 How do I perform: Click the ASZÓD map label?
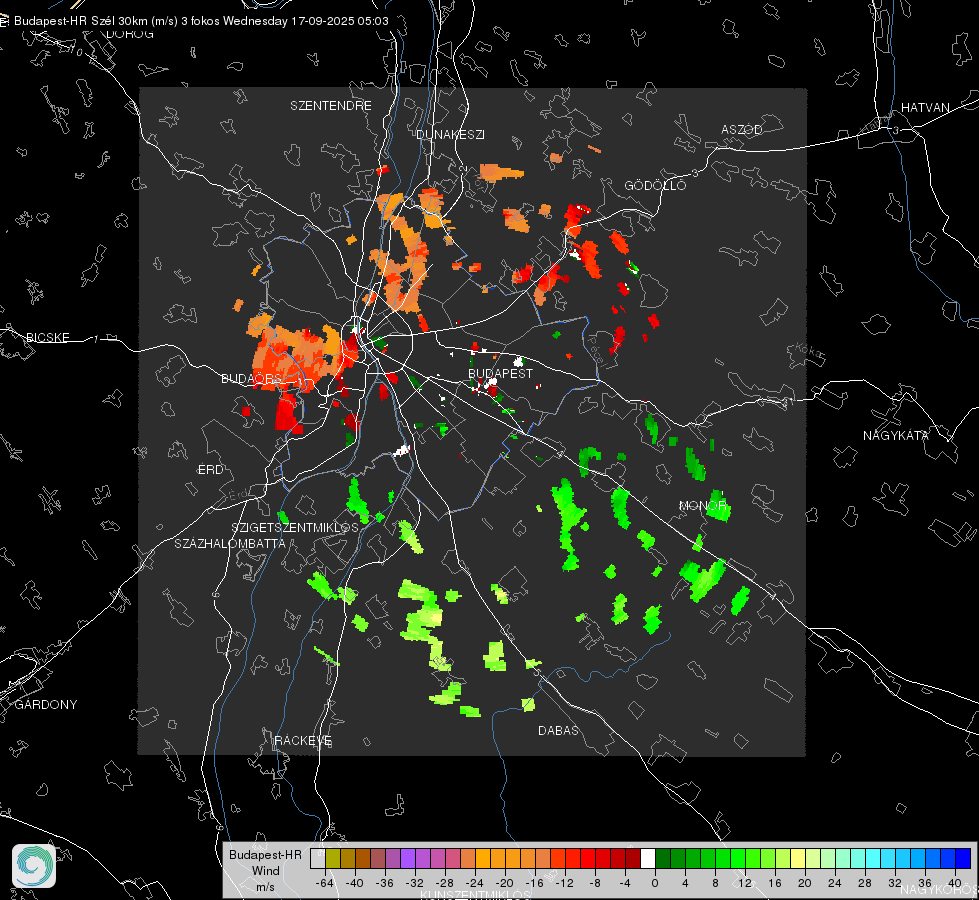(742, 129)
